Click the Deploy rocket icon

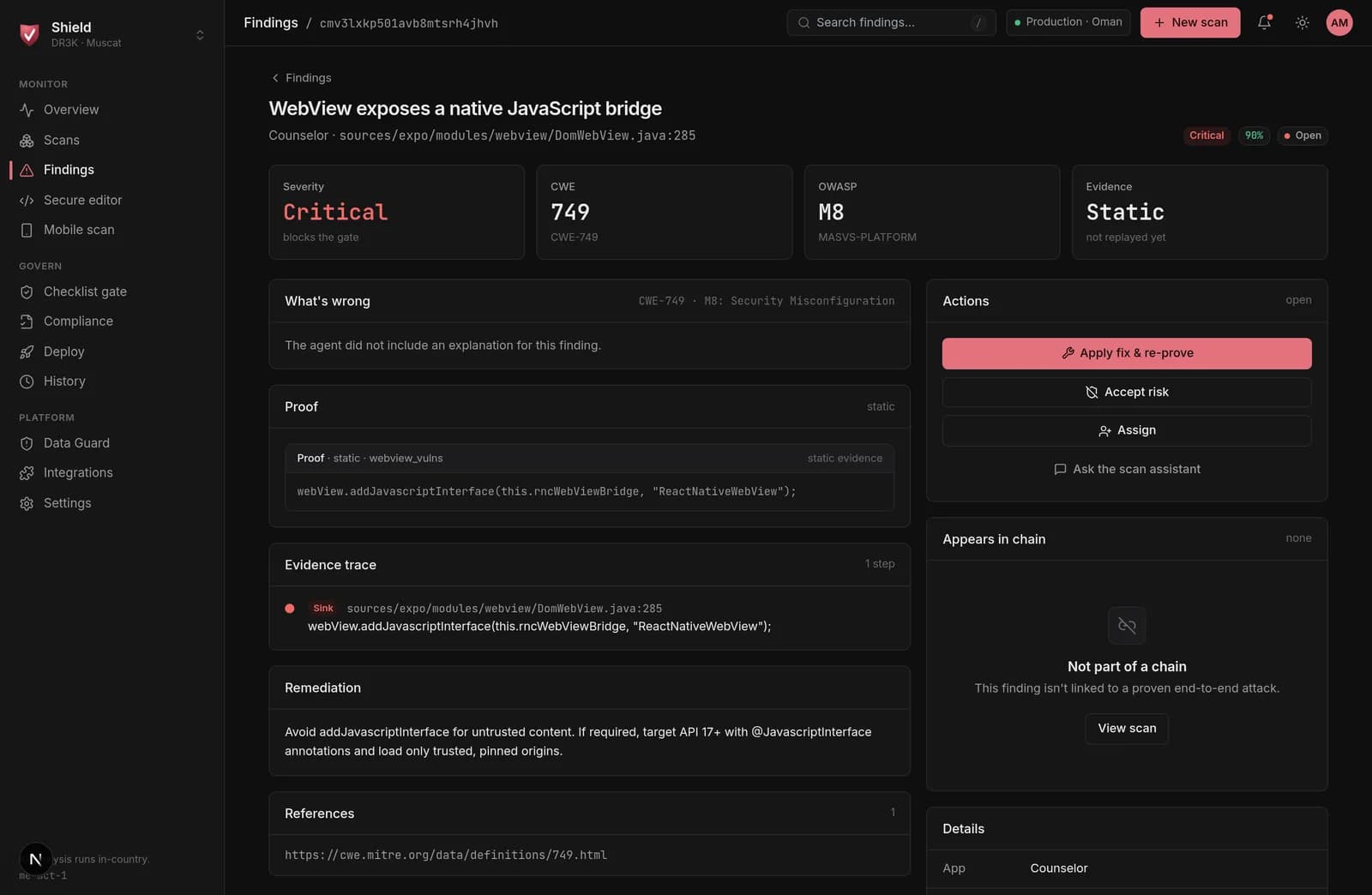coord(27,351)
